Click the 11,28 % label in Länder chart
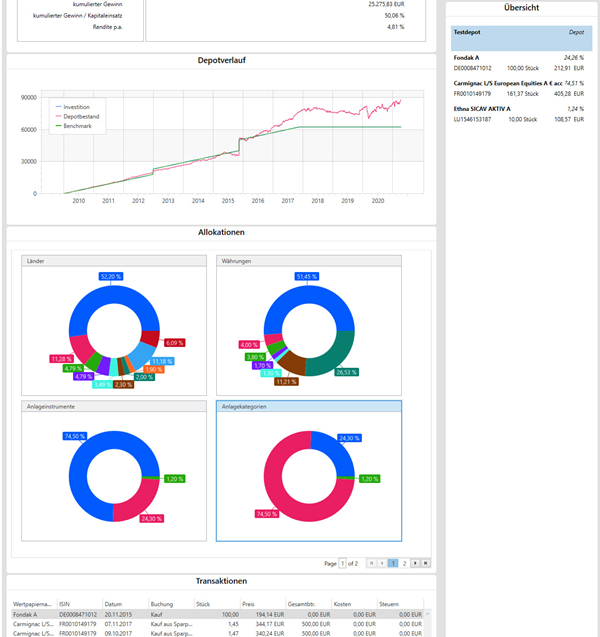 [x=61, y=359]
